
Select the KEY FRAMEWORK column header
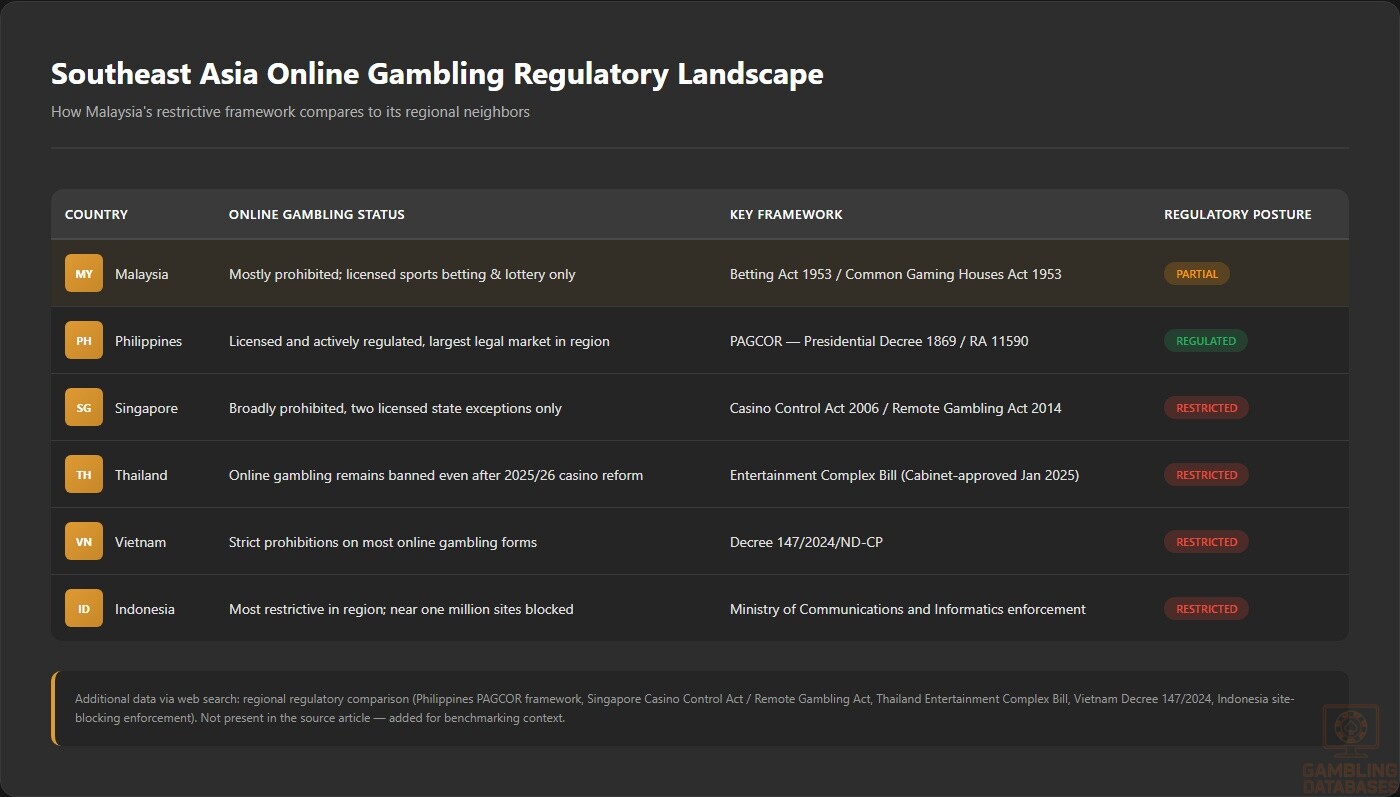pos(786,214)
